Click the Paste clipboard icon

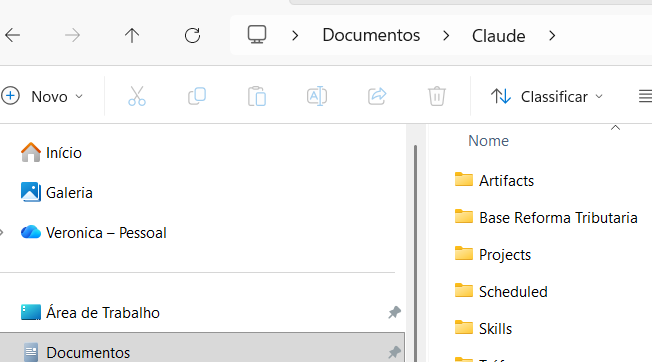257,96
